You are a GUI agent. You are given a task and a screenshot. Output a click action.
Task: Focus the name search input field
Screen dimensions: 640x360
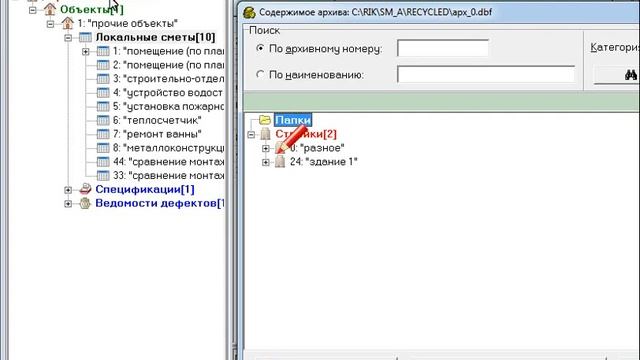tap(486, 74)
